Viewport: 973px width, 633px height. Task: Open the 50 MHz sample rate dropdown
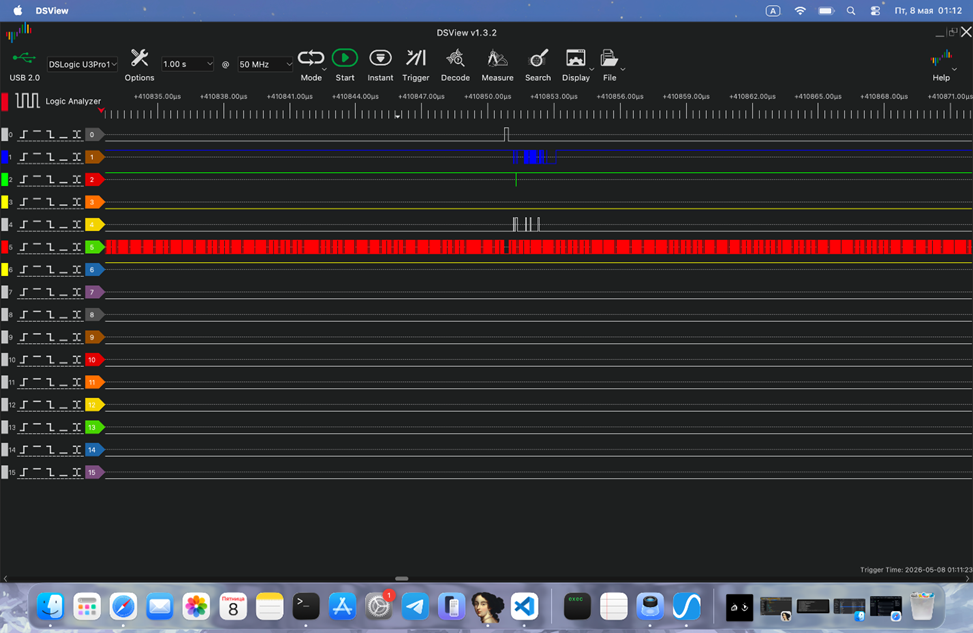(265, 64)
